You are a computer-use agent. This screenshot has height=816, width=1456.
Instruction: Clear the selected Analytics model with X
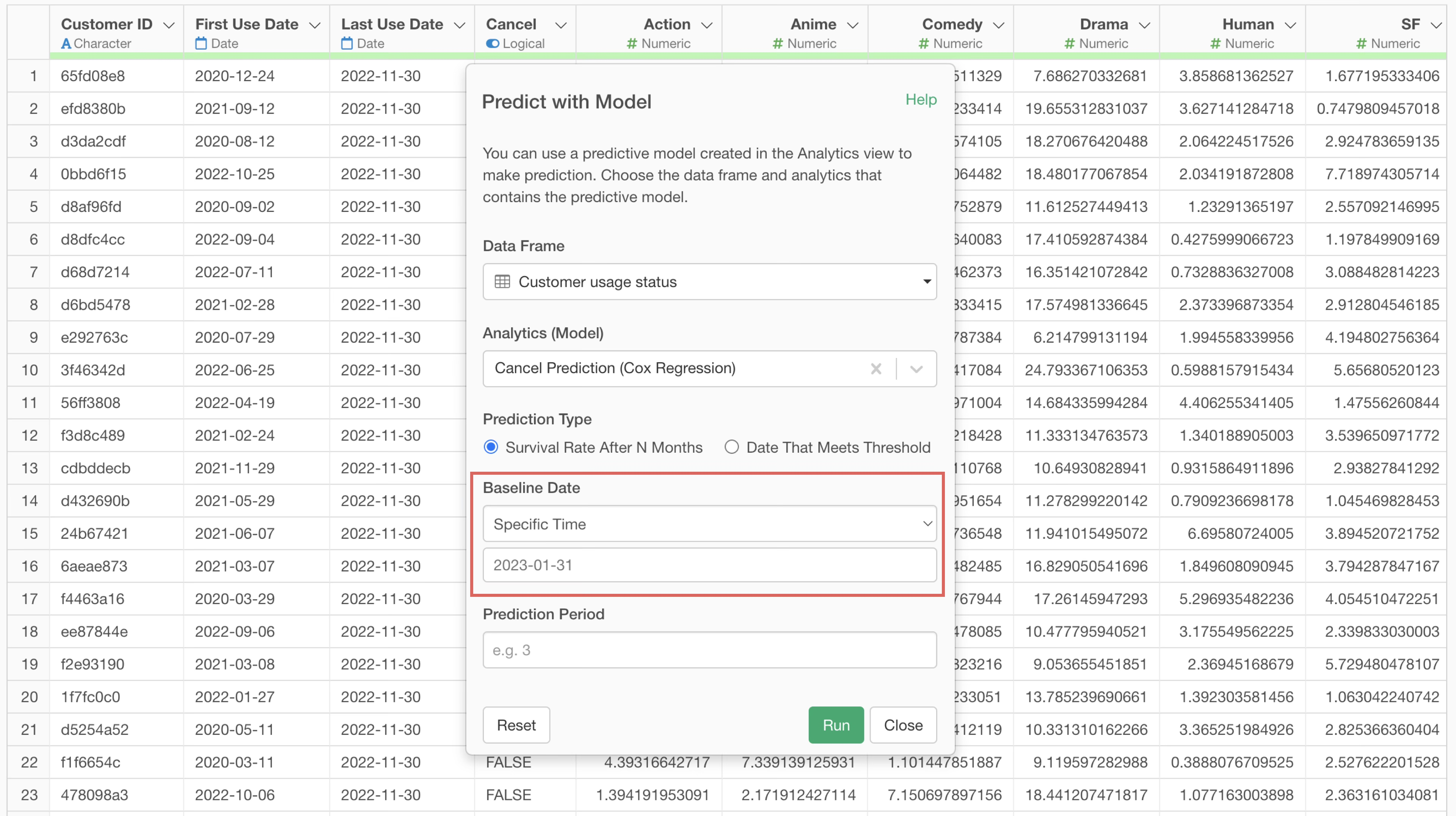tap(875, 369)
